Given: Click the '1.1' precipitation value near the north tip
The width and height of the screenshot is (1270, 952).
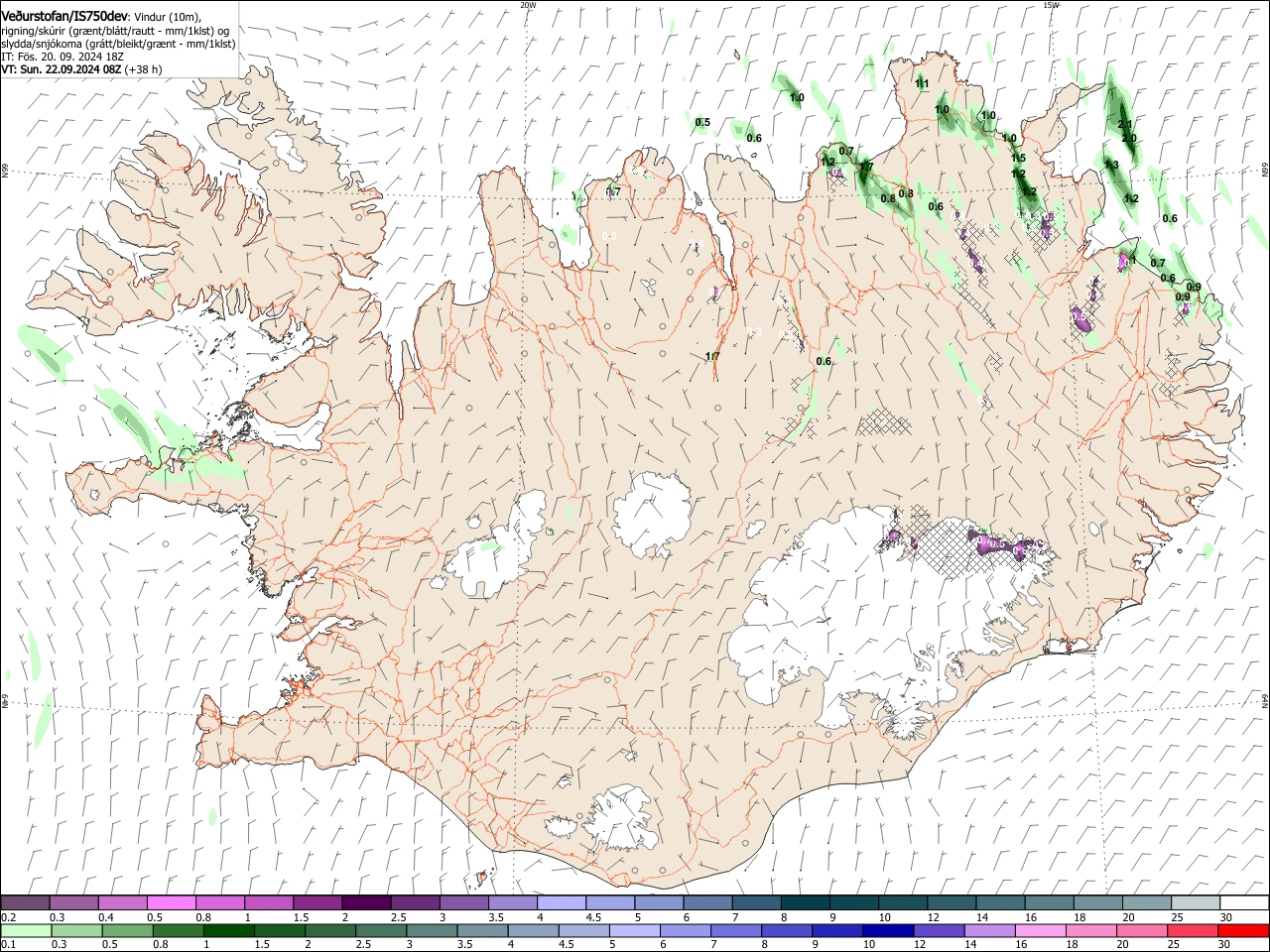Looking at the screenshot, I should coord(922,83).
